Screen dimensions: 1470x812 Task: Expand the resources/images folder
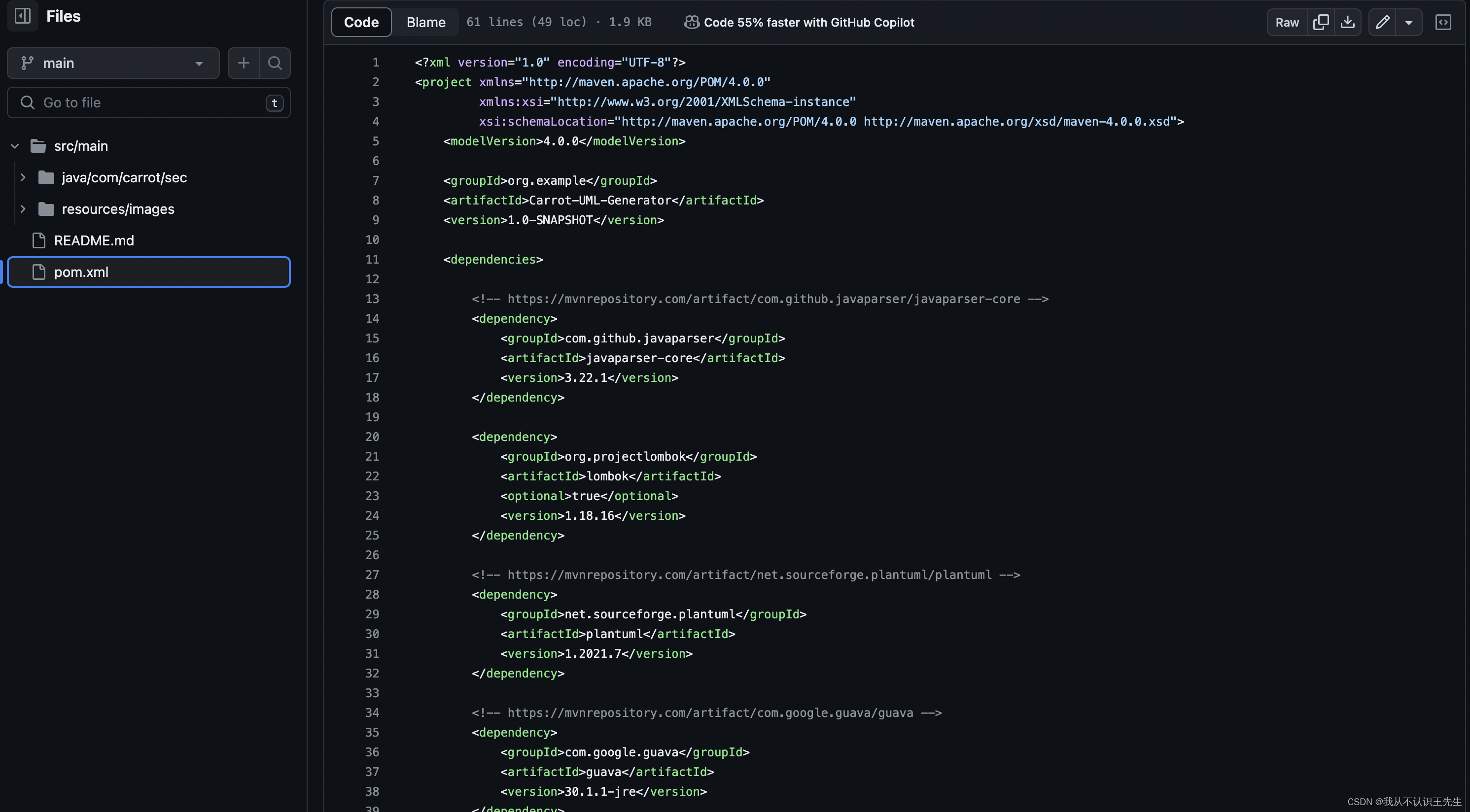click(23, 209)
